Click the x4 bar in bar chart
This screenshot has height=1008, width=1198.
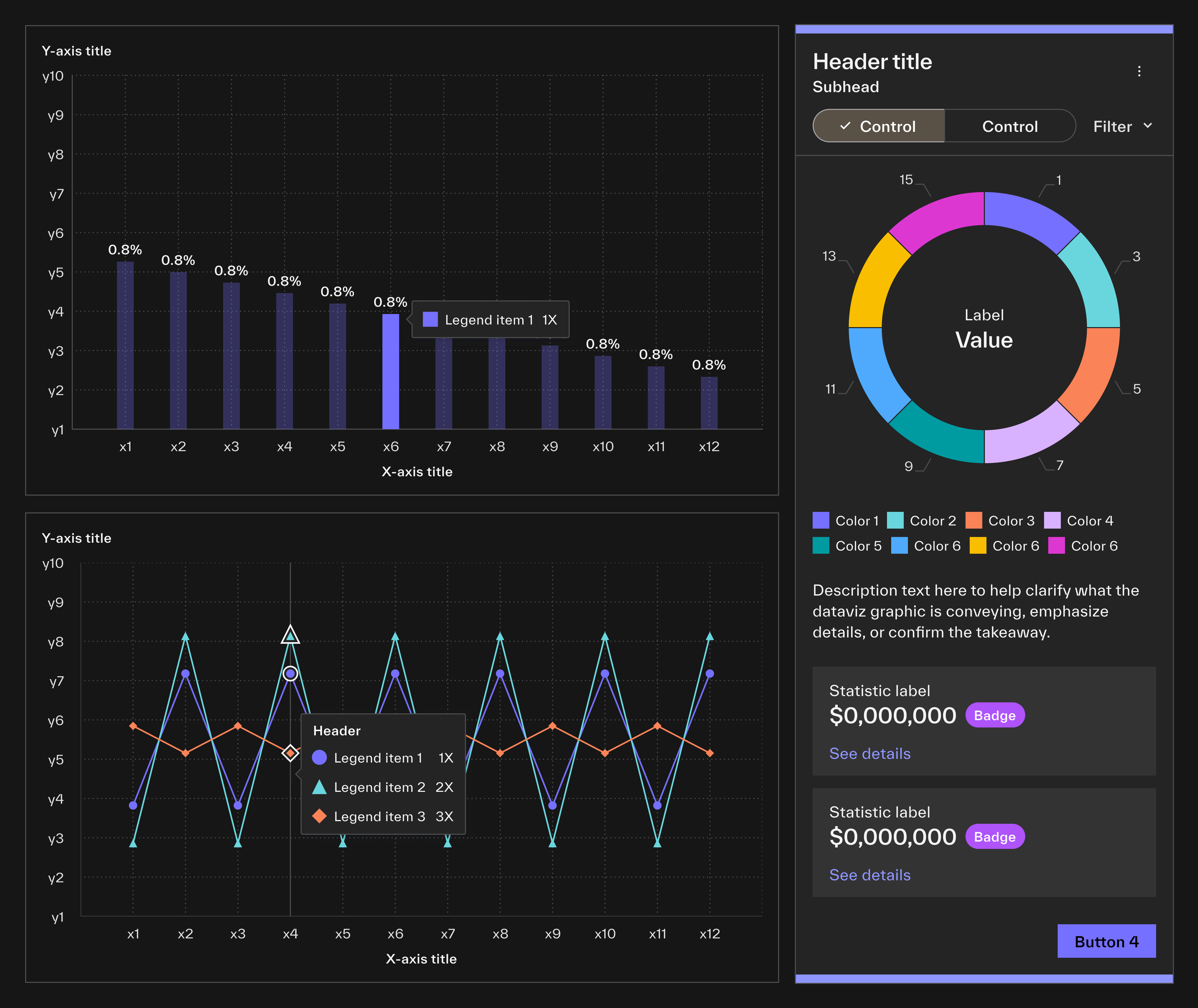tap(285, 361)
